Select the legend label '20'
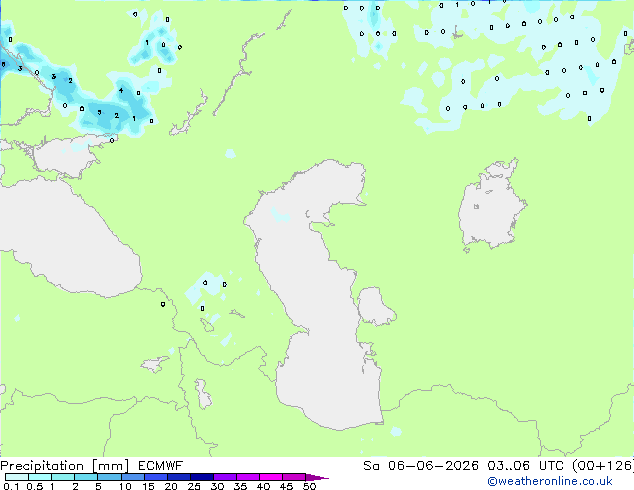Viewport: 634px width, 490px height. (171, 486)
